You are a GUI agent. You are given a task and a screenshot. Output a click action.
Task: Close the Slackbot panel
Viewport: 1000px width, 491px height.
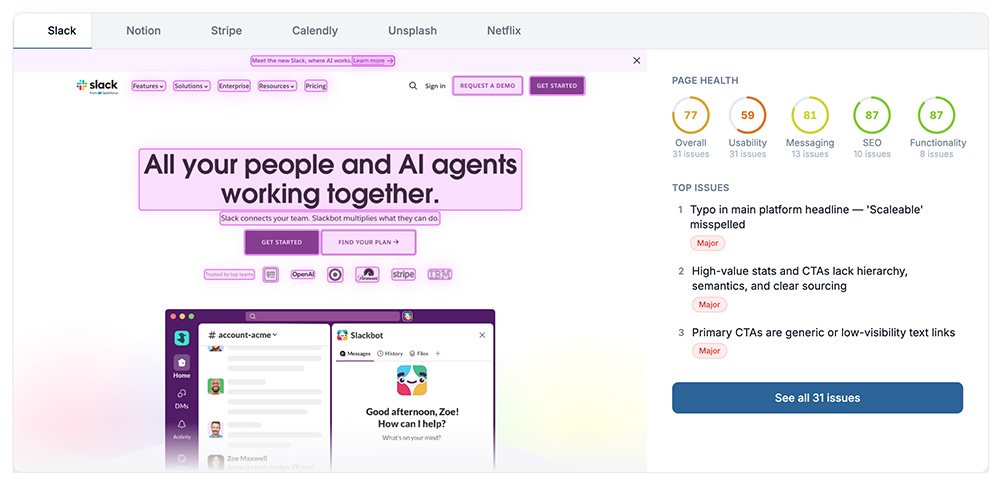click(x=482, y=335)
